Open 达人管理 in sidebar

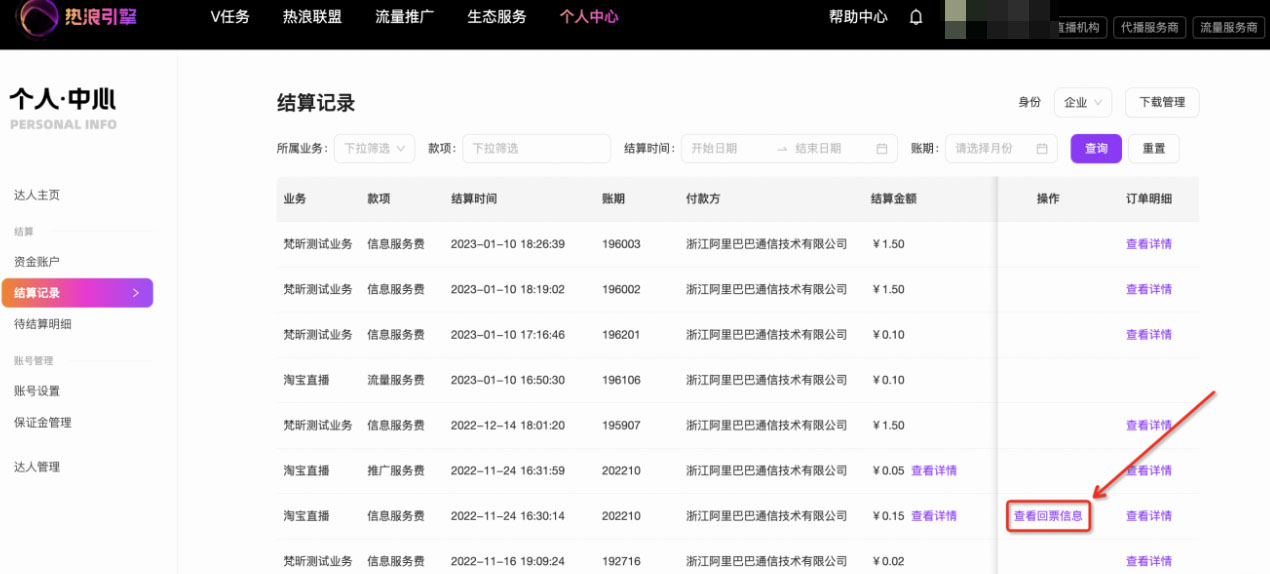37,467
